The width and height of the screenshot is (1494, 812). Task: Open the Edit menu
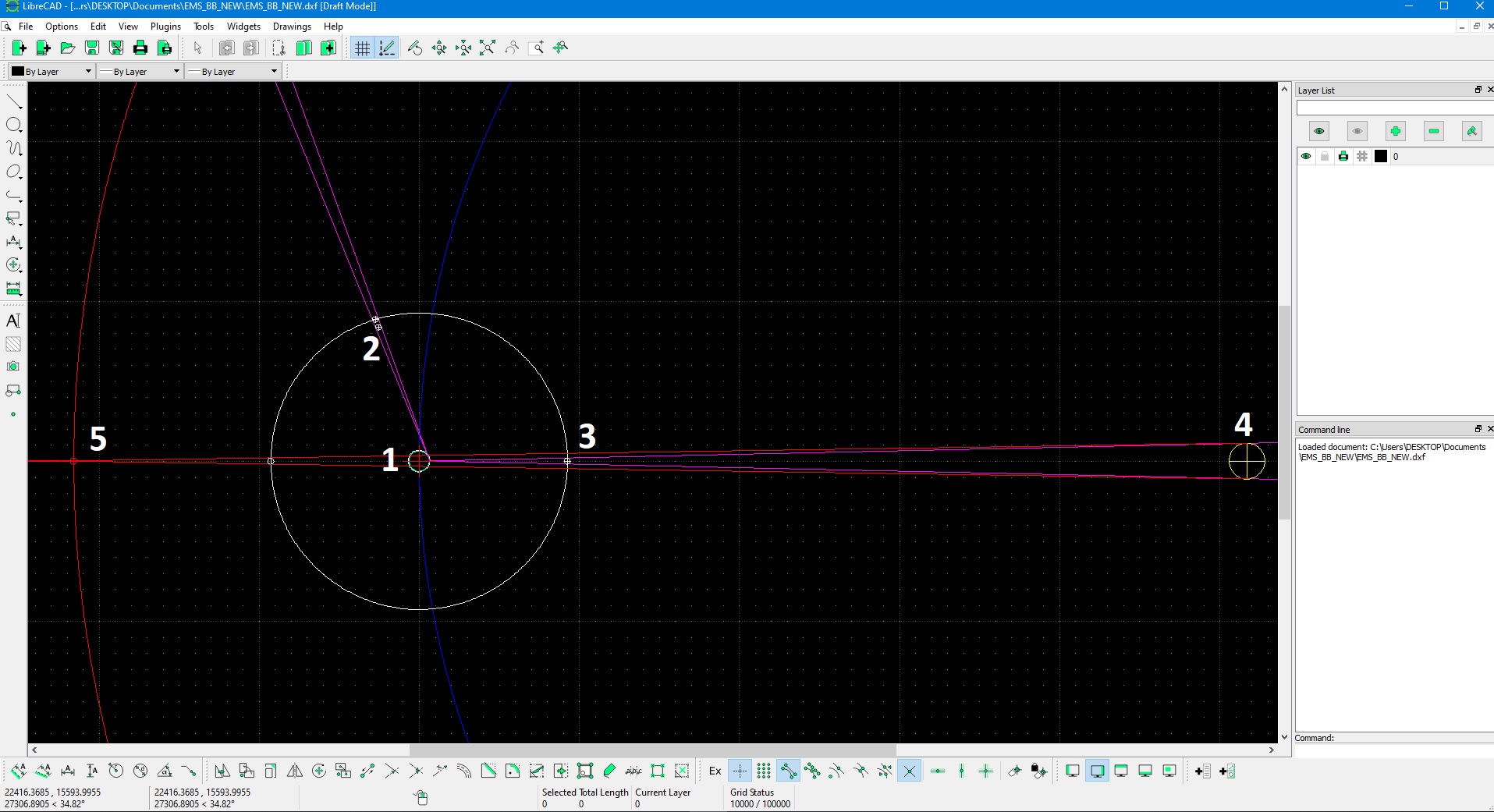click(98, 27)
